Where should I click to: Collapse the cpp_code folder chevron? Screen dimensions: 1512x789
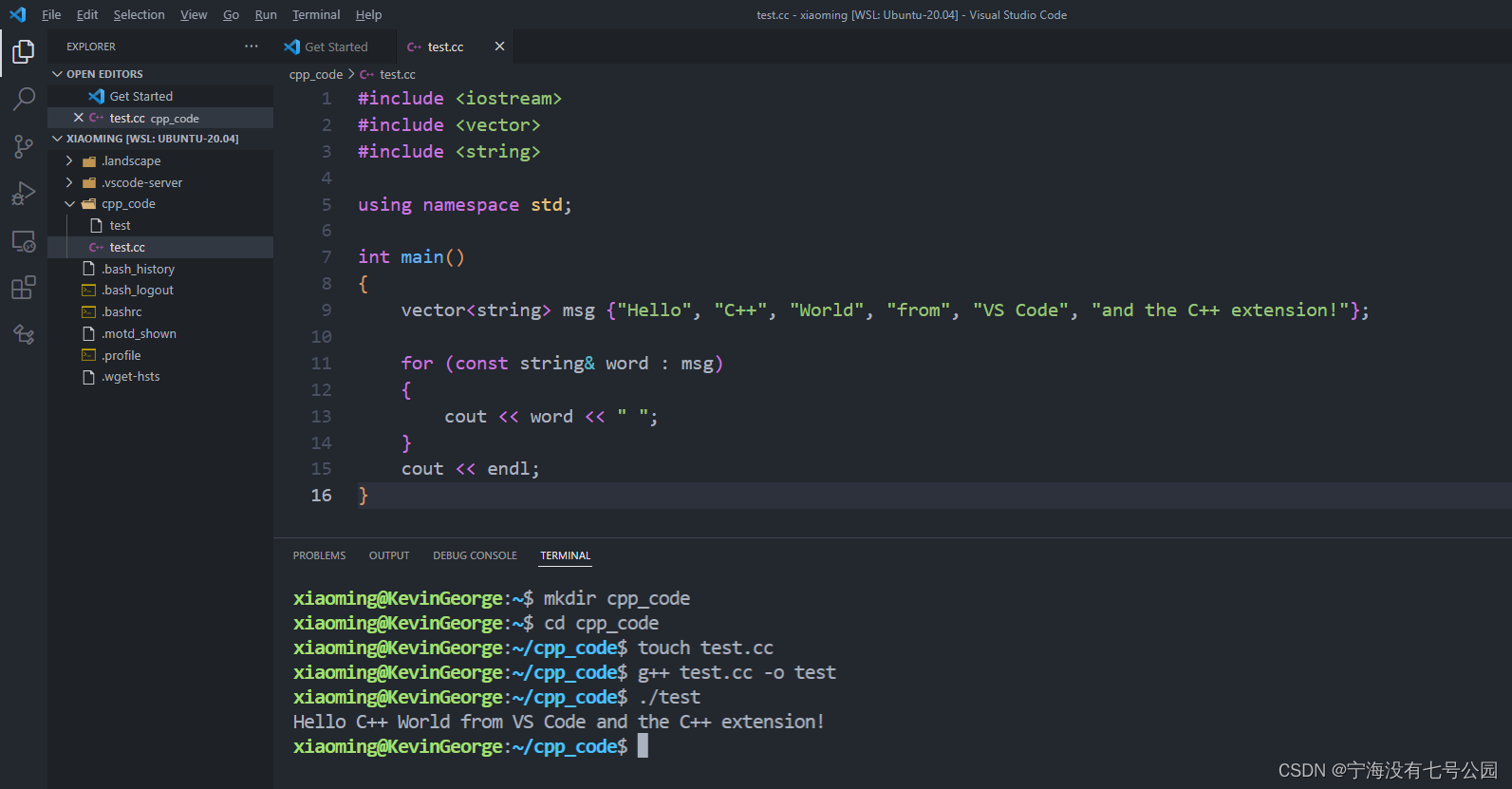tap(69, 204)
